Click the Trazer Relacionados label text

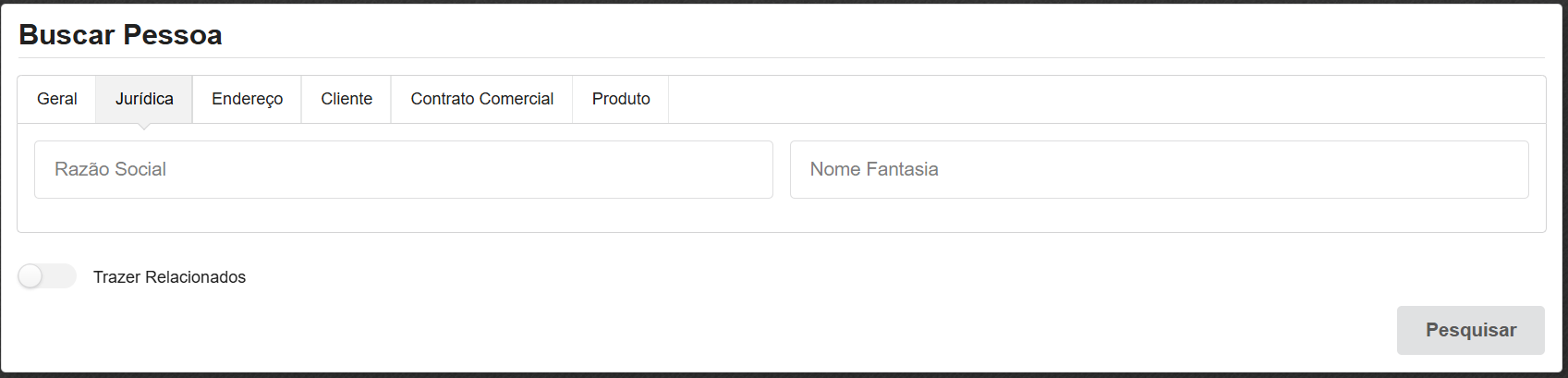pyautogui.click(x=169, y=277)
